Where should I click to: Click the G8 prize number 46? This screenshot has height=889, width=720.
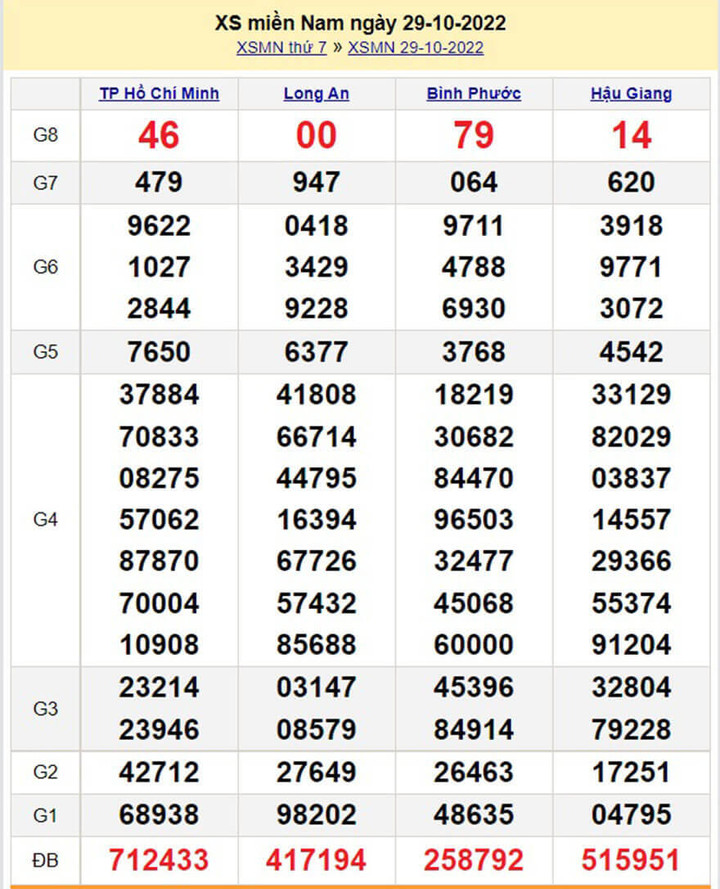[159, 135]
